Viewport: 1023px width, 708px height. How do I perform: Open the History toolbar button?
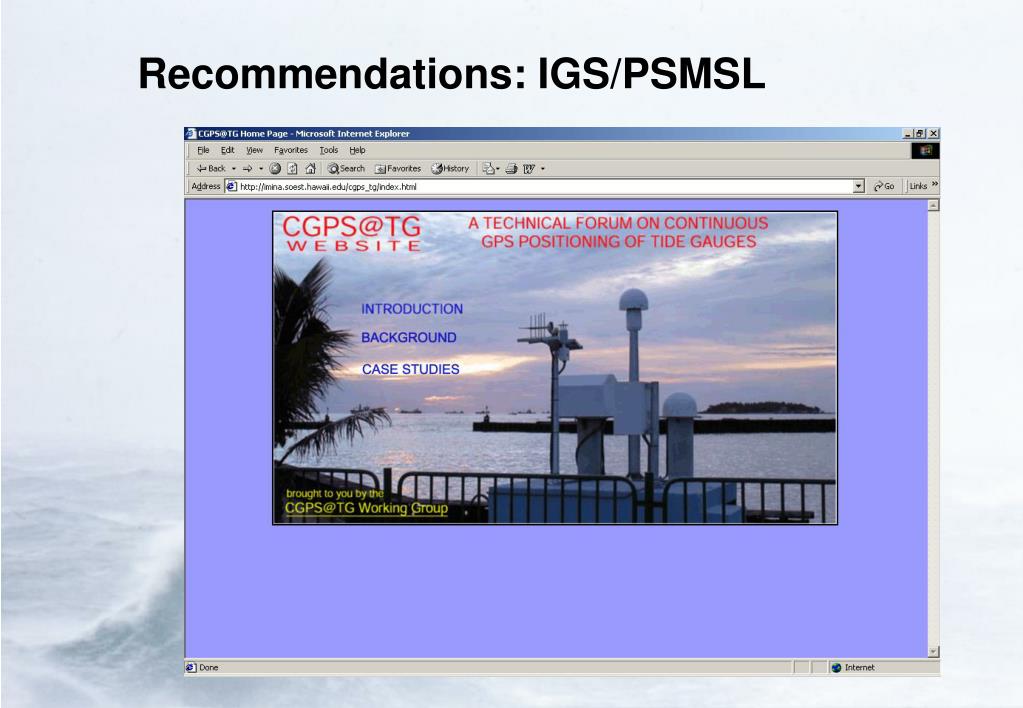click(450, 168)
